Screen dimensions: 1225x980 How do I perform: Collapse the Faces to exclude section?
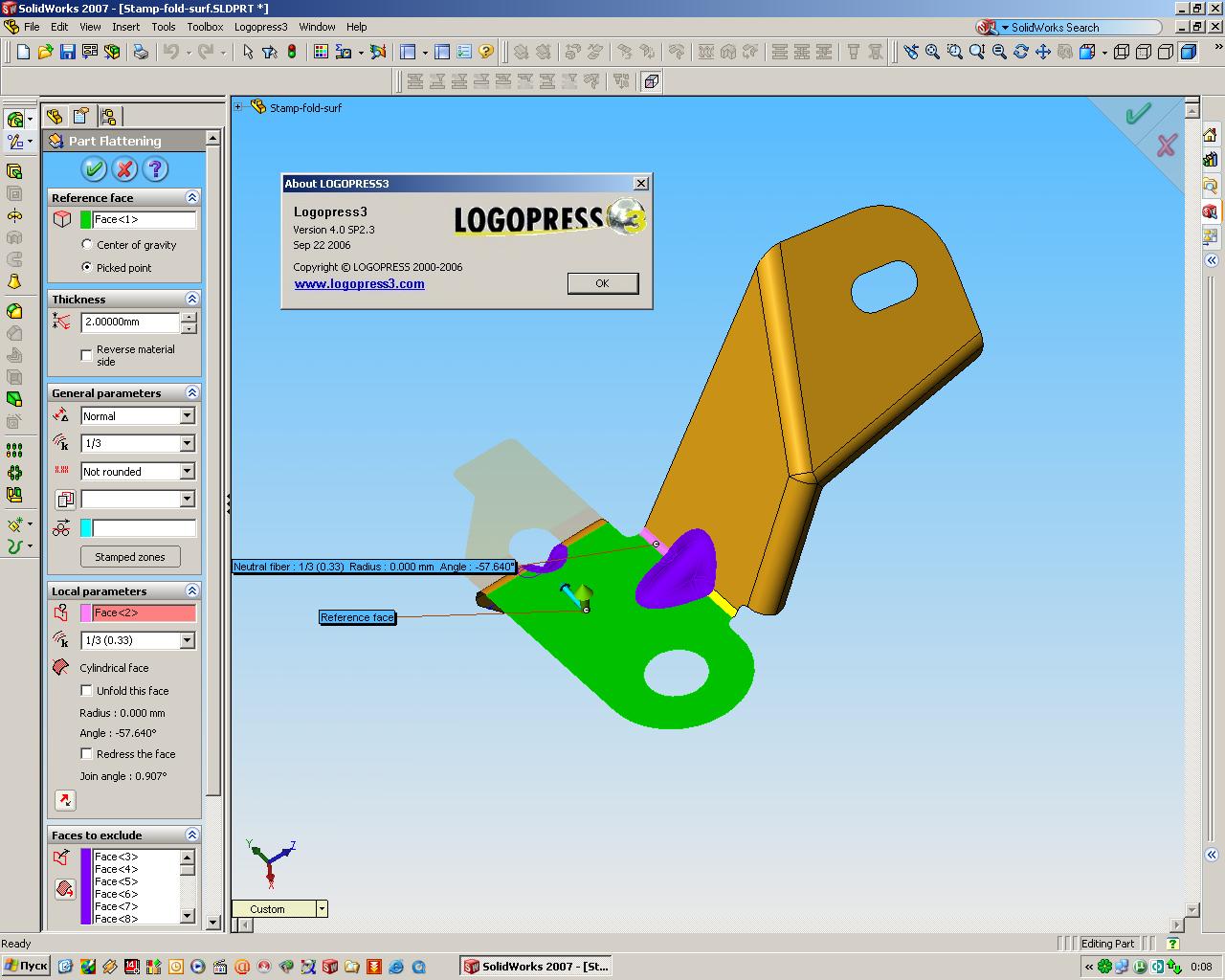pyautogui.click(x=191, y=835)
